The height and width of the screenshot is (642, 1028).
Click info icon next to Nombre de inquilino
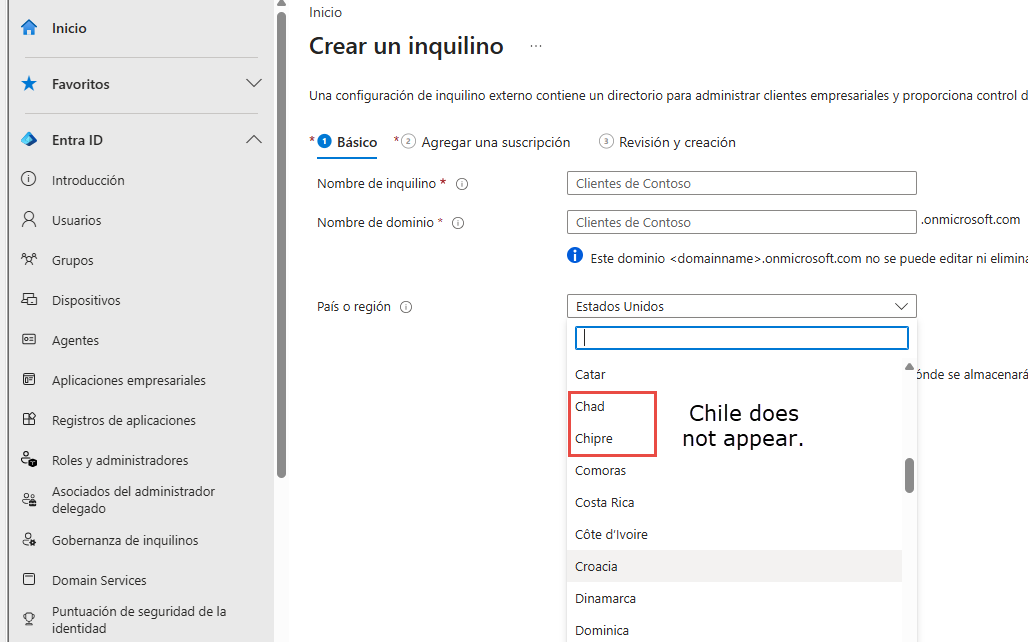click(462, 184)
